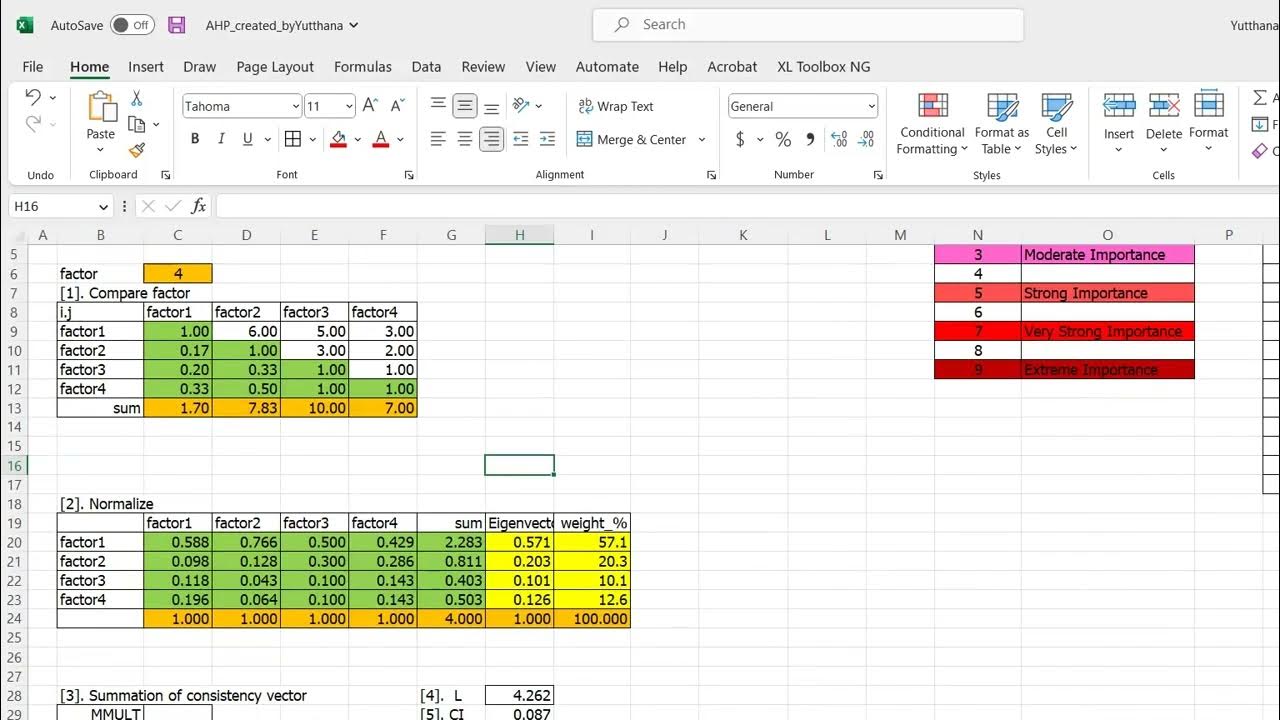Open the font size dropdown
The height and width of the screenshot is (720, 1280).
pyautogui.click(x=349, y=106)
